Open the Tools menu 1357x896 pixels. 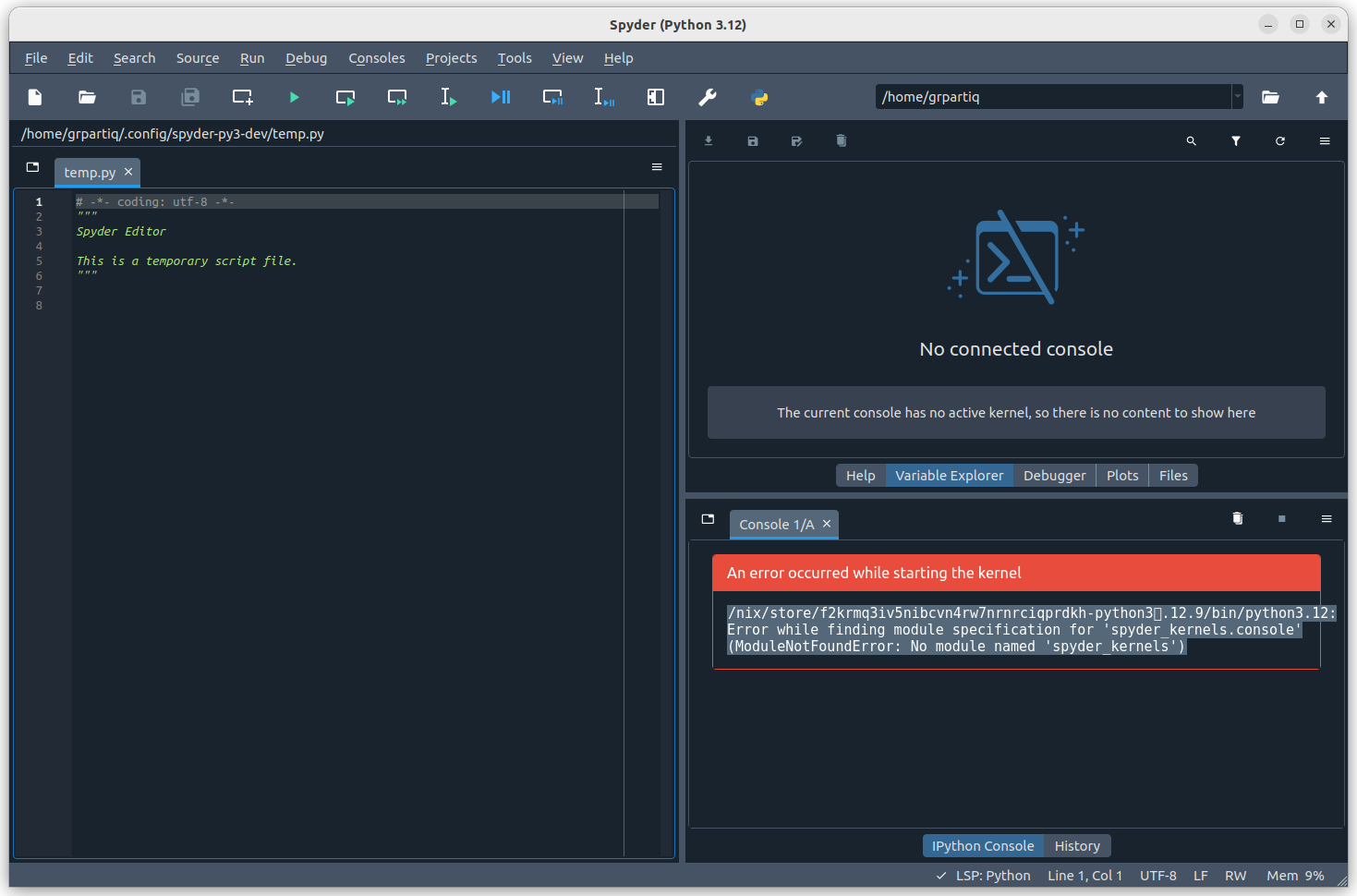(x=515, y=58)
